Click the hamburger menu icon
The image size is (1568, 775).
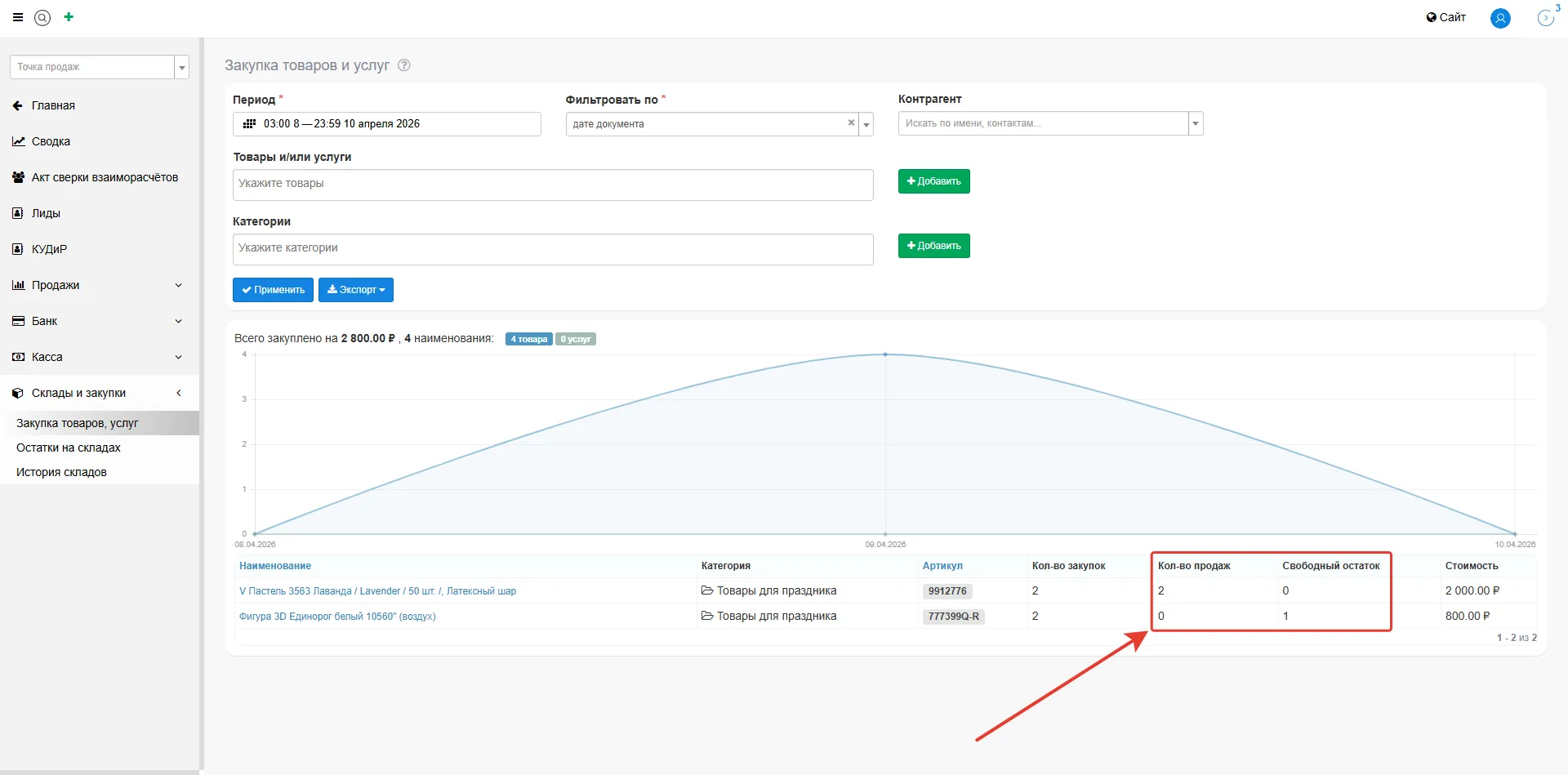coord(17,17)
